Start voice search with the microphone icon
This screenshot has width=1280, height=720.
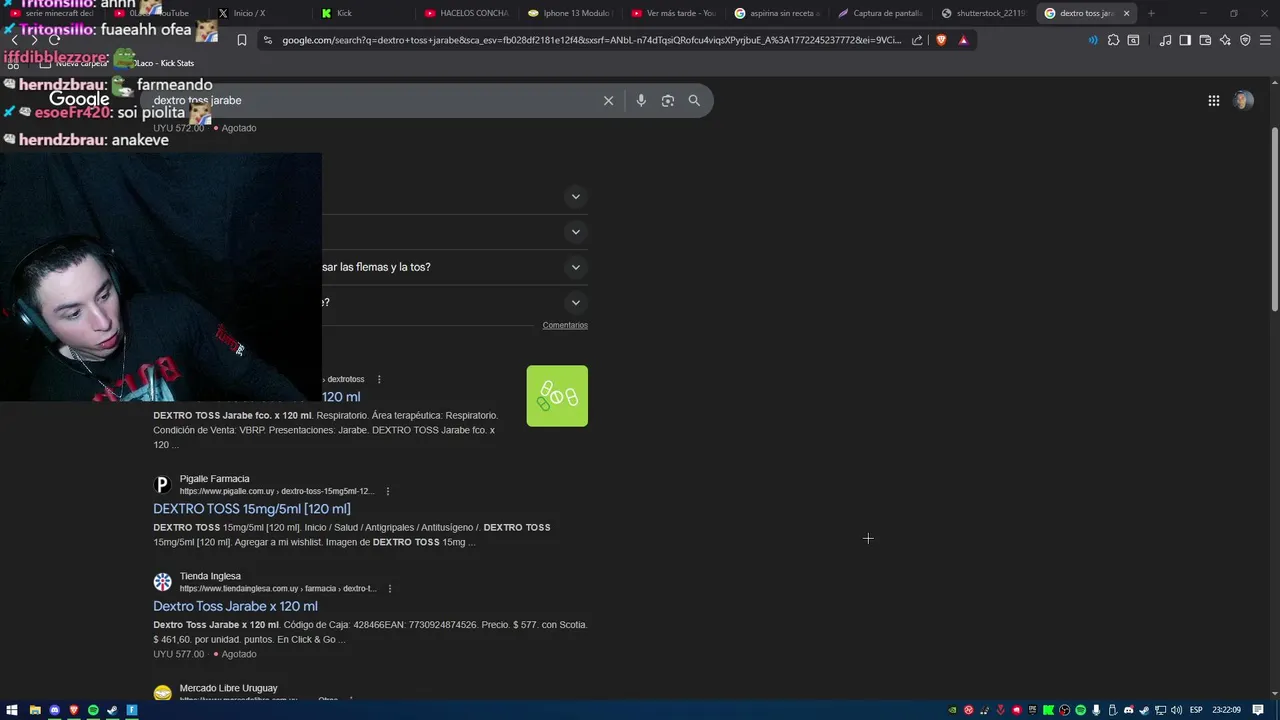(x=641, y=100)
